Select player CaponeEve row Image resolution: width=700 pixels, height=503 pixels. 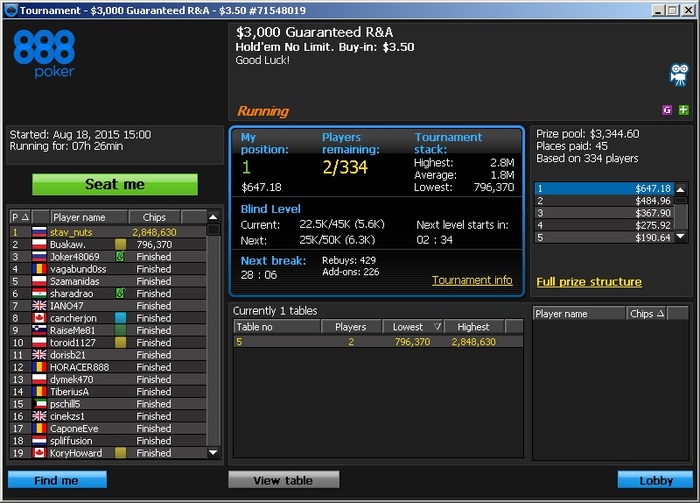coord(108,428)
